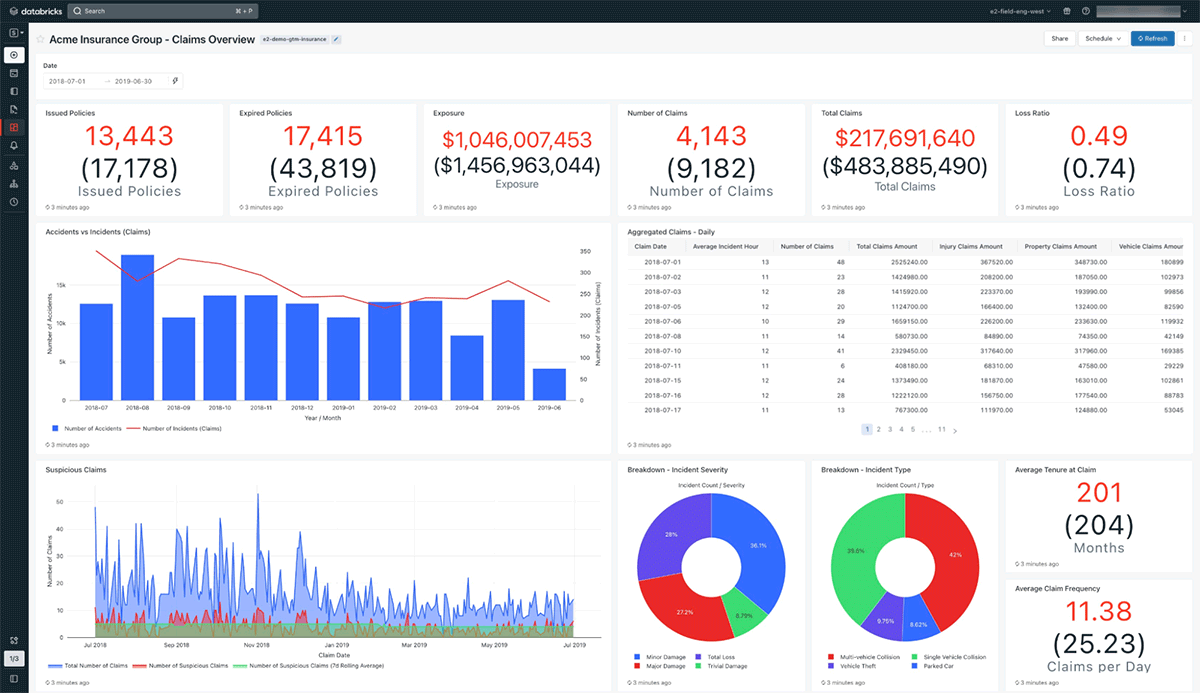The image size is (1200, 693).
Task: Click the Alerts bell icon in sidebar
Action: pos(14,145)
